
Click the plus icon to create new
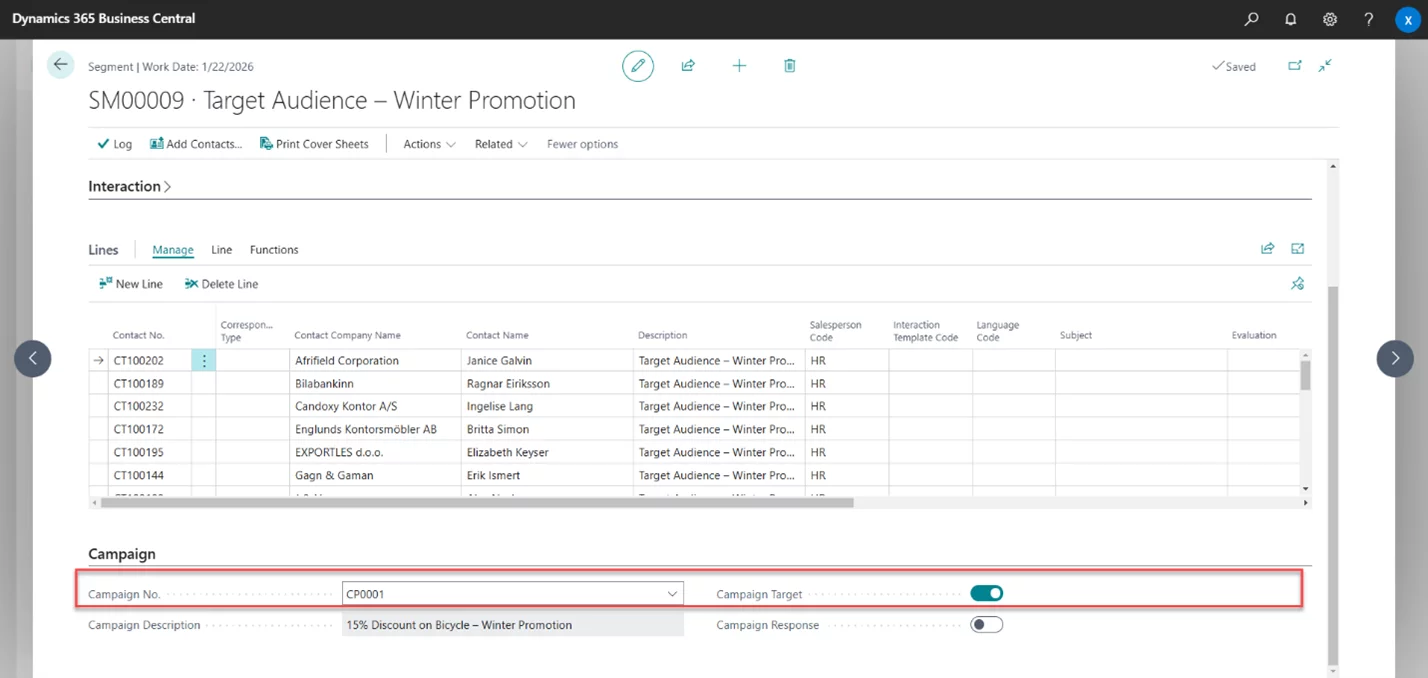739,66
